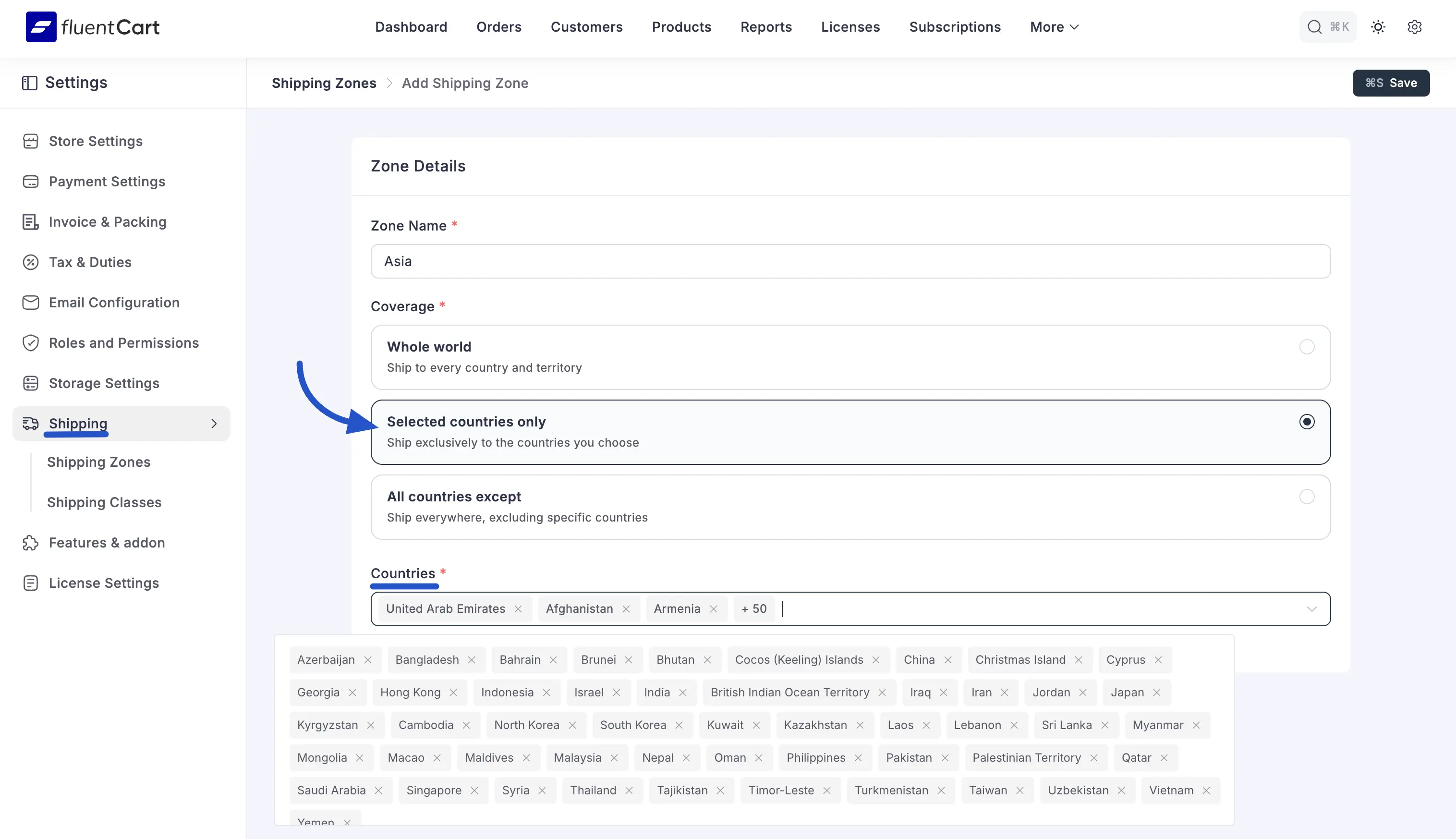The image size is (1456, 839).
Task: Open the search box icon
Action: [1314, 26]
